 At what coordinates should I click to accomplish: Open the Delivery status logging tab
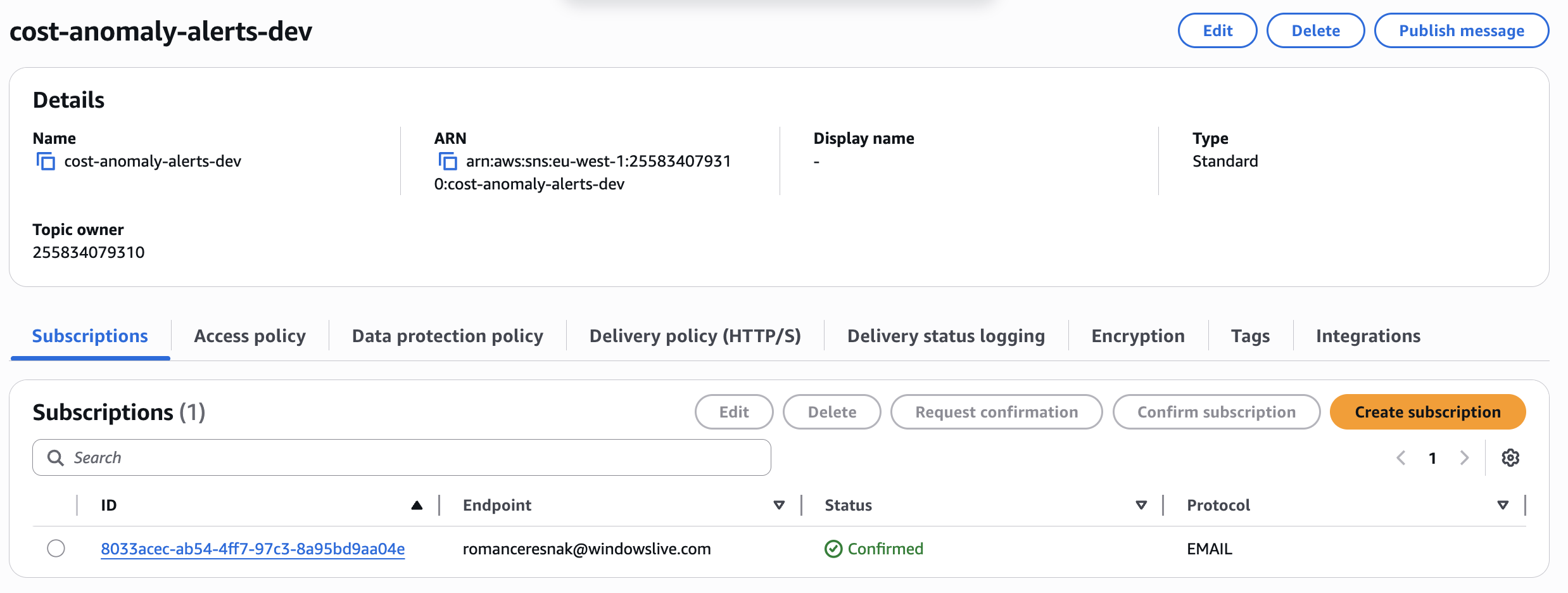tap(945, 336)
